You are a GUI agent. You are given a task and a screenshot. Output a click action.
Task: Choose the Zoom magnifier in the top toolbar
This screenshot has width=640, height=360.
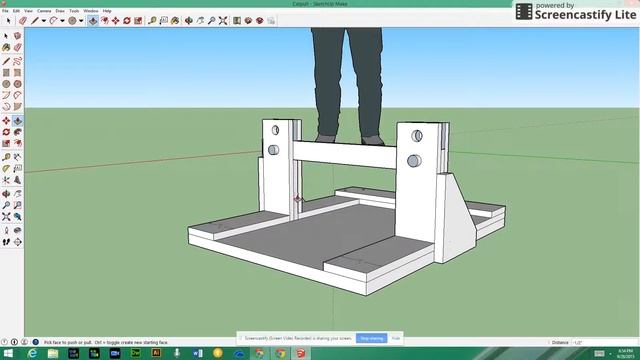(x=211, y=20)
